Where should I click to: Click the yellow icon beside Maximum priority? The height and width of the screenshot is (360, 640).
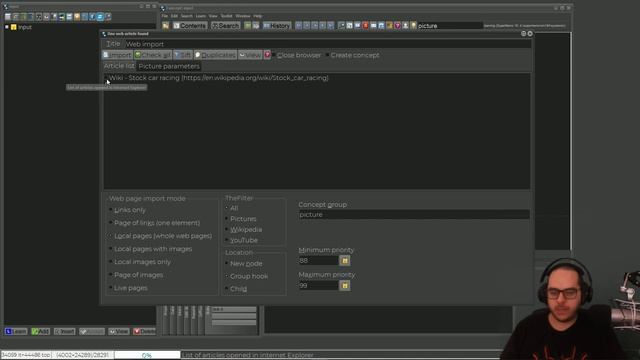point(344,286)
